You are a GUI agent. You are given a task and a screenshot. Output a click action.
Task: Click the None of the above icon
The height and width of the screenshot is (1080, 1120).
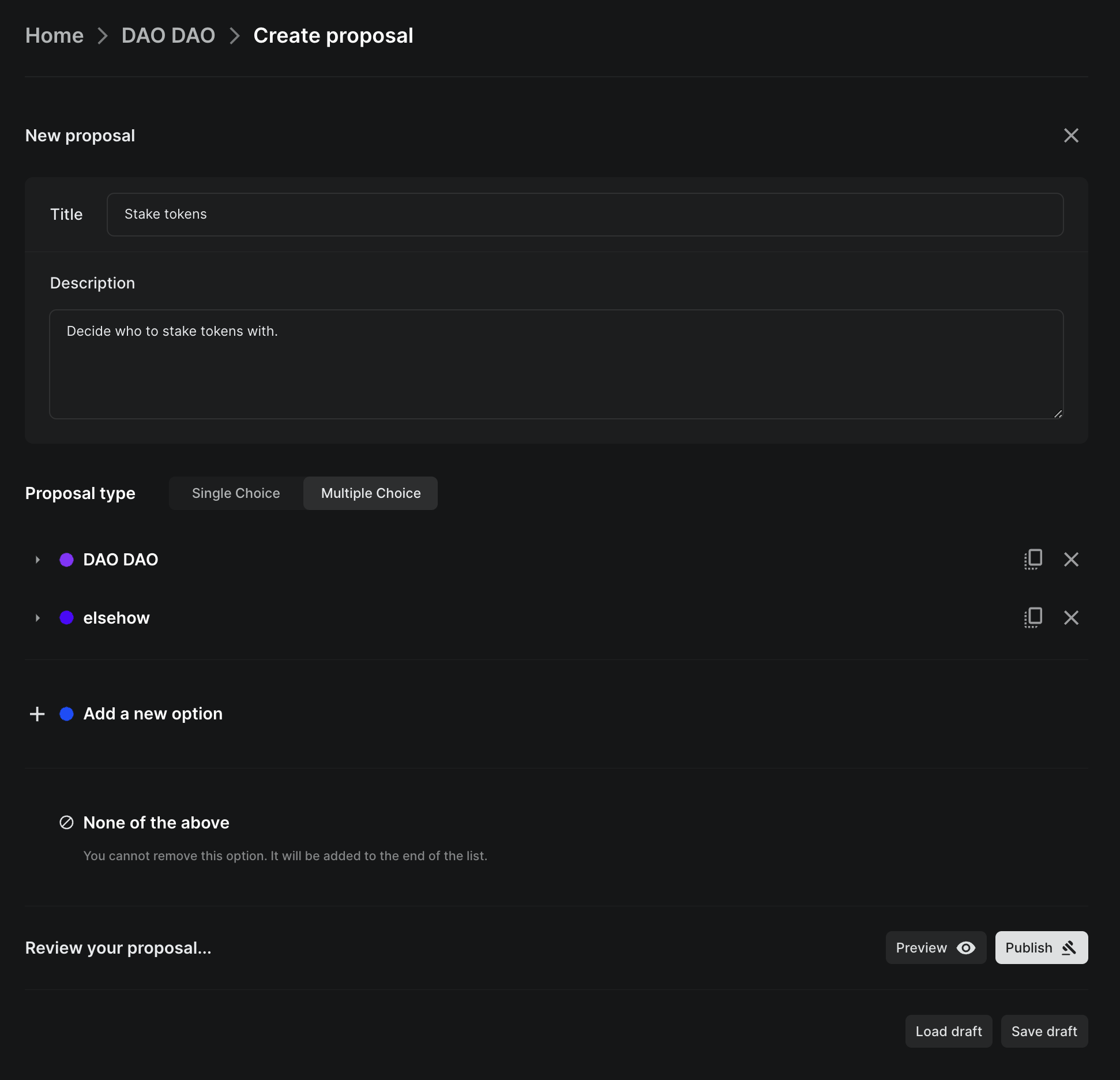[67, 822]
